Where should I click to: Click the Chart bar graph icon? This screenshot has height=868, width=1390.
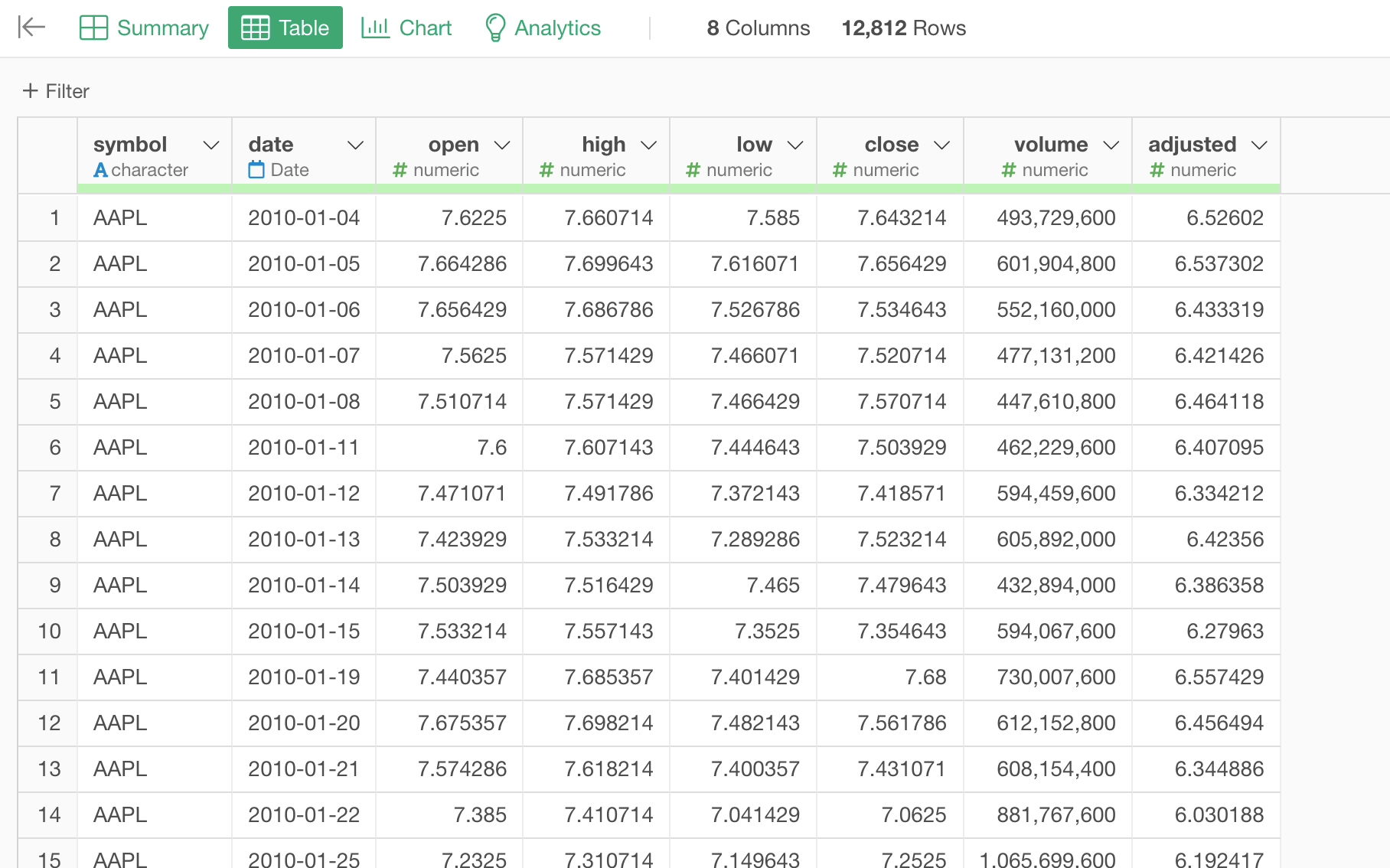(x=375, y=28)
